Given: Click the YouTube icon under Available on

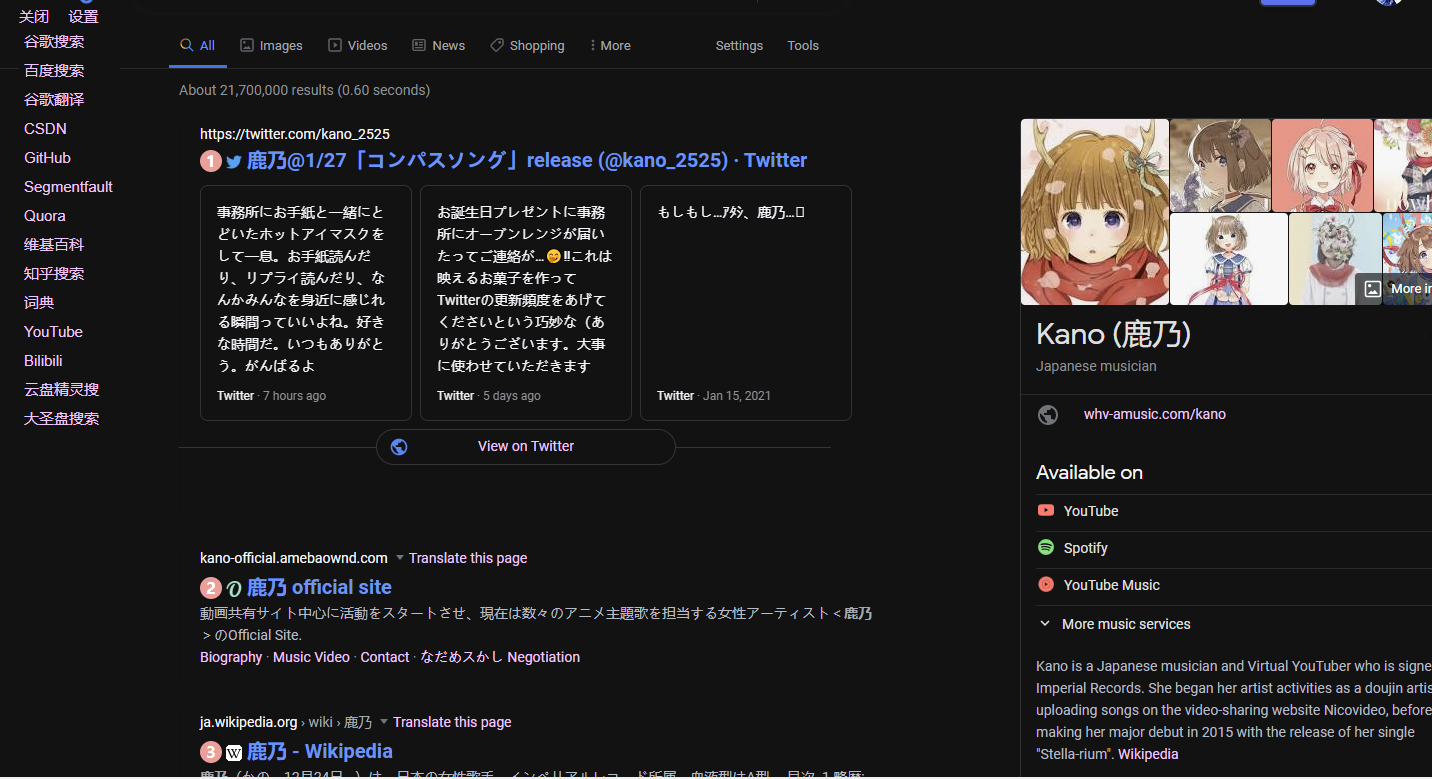Looking at the screenshot, I should (1046, 511).
